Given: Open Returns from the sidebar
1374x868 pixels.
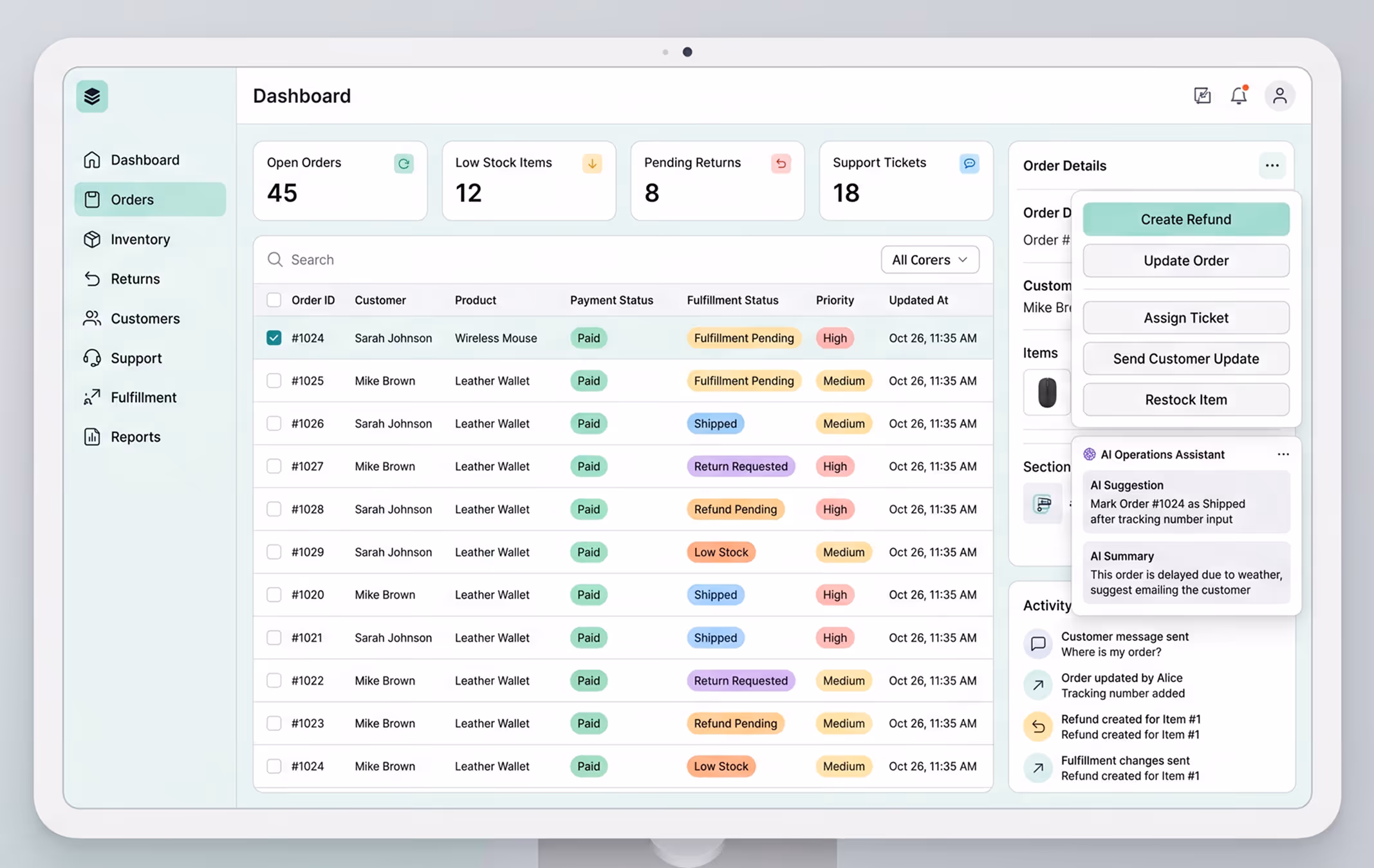Looking at the screenshot, I should pos(150,279).
